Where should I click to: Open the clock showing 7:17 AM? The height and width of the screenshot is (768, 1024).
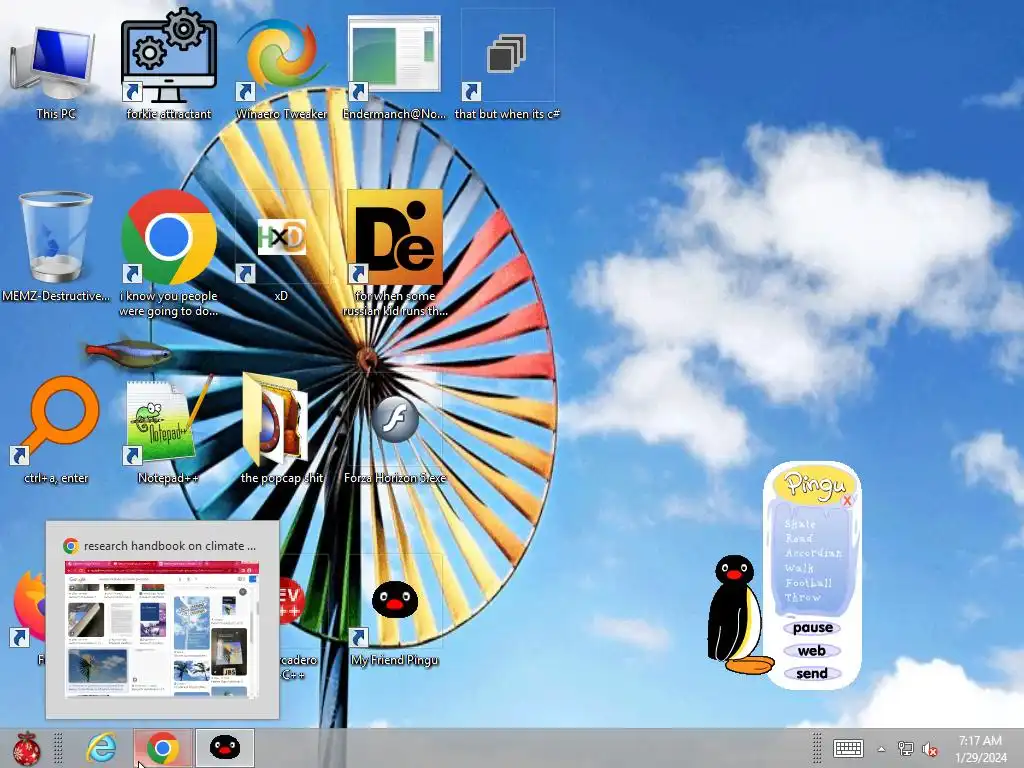(x=980, y=749)
